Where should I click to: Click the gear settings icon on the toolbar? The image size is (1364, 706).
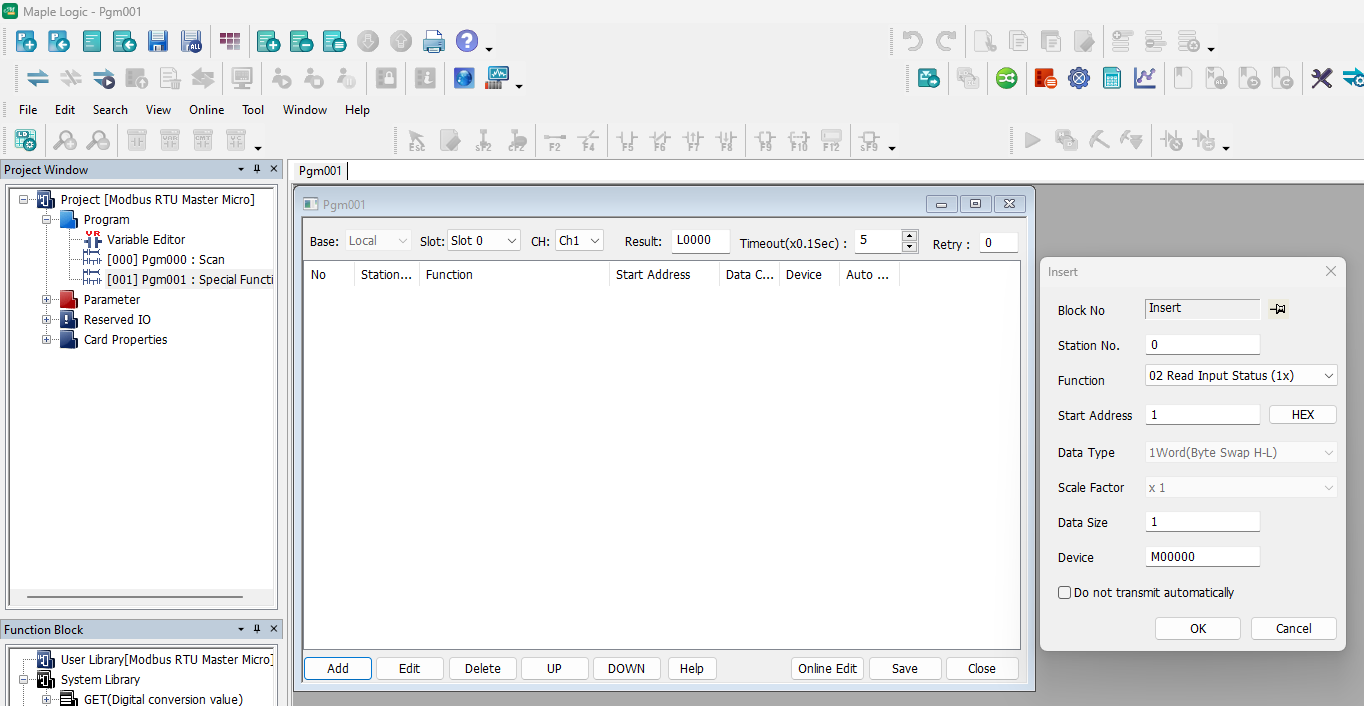[1079, 77]
